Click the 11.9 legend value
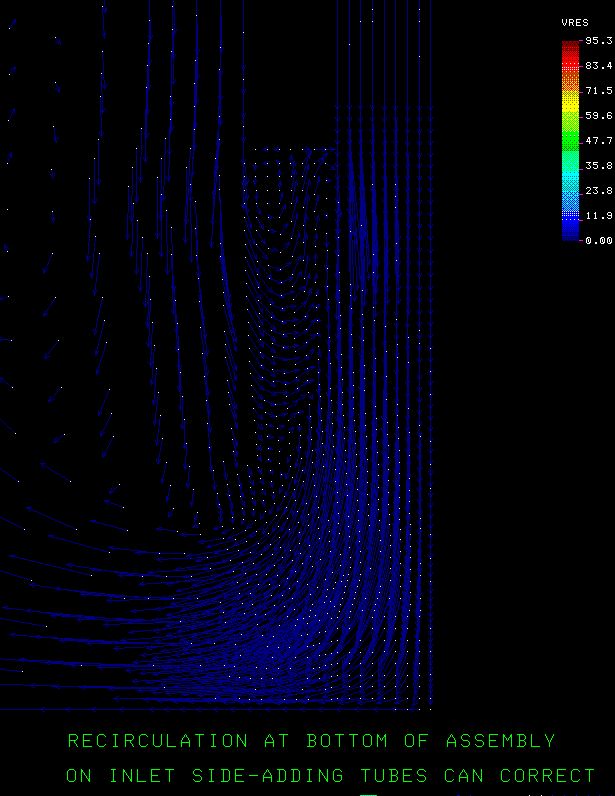 (599, 216)
